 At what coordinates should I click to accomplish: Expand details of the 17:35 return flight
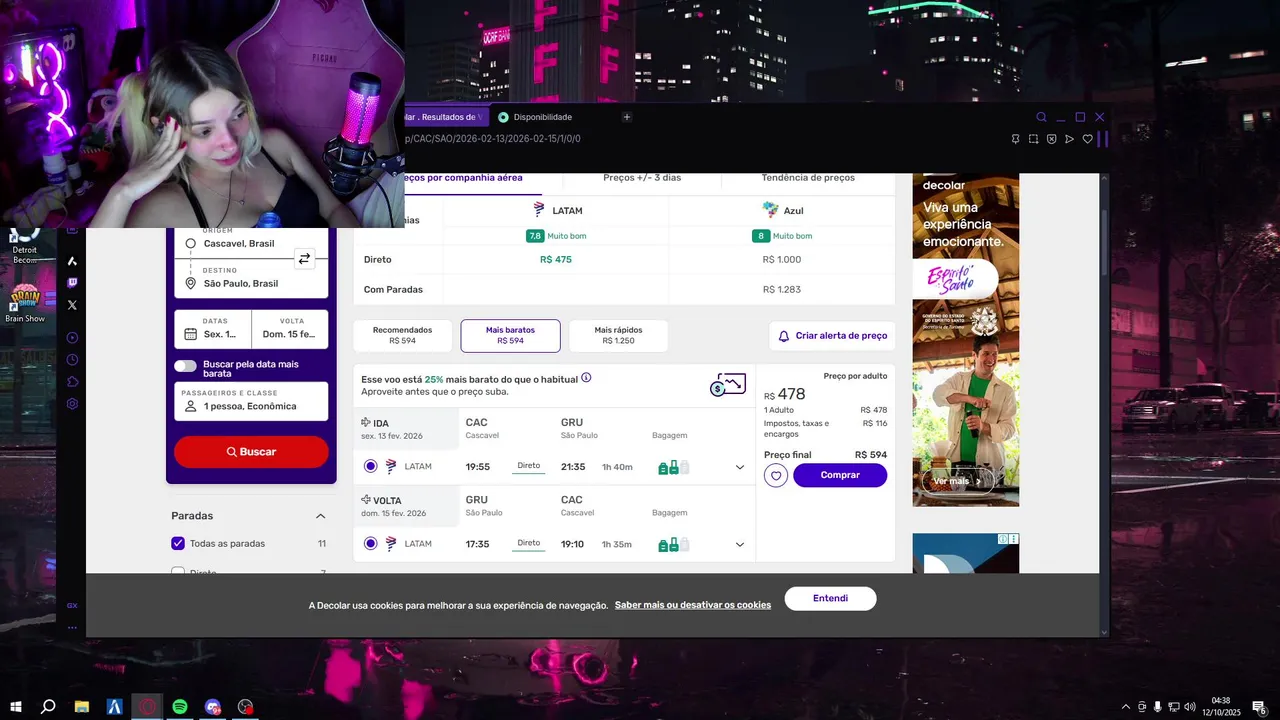(x=740, y=545)
